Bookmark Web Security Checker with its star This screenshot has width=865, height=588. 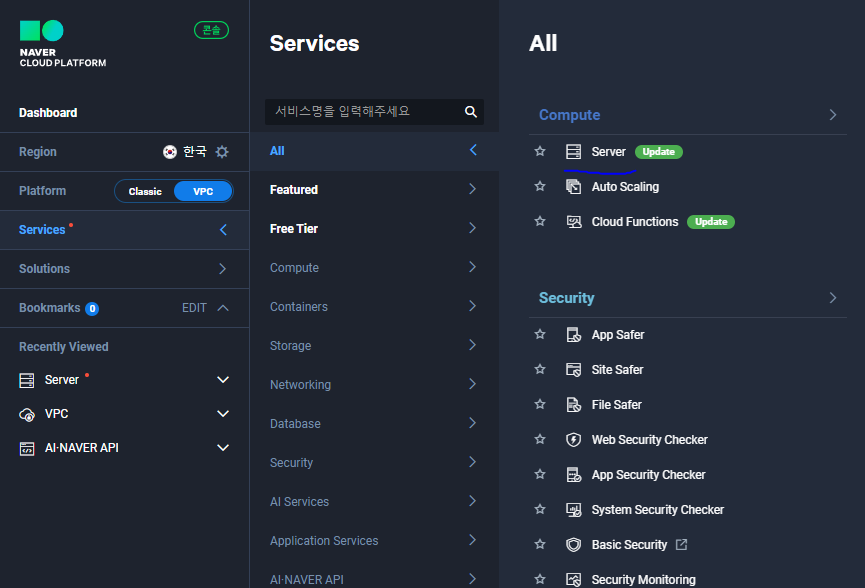(x=540, y=439)
